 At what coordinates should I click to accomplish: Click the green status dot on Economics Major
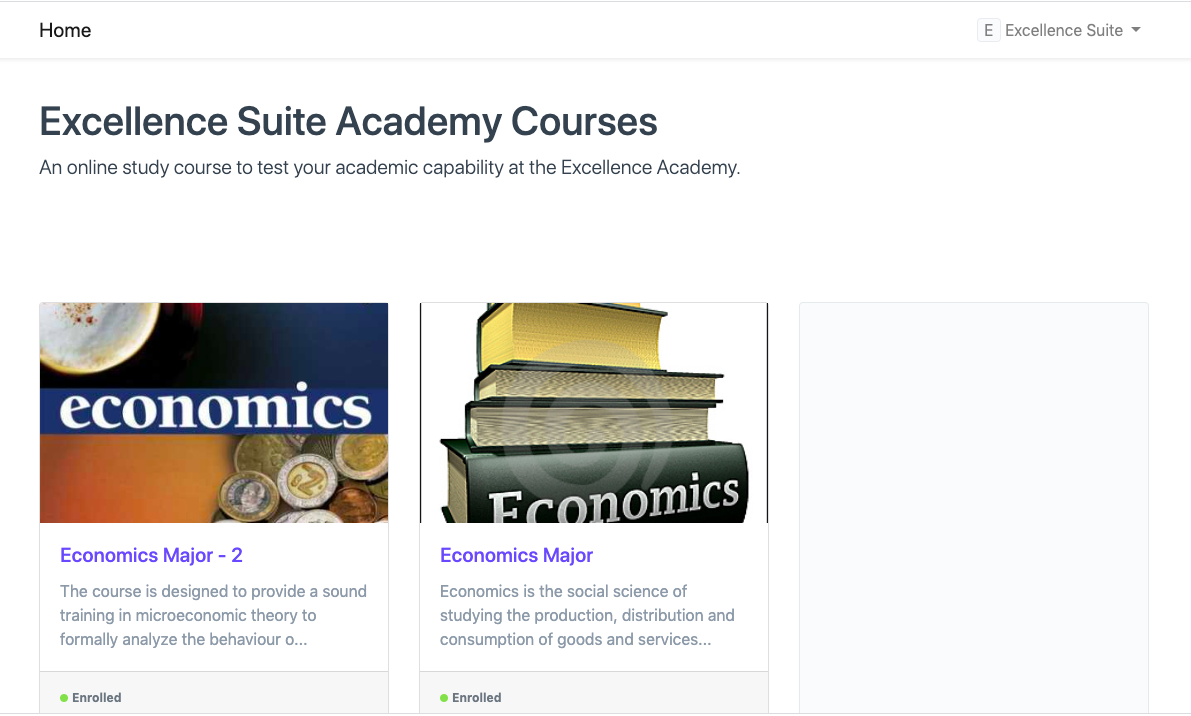[x=444, y=697]
